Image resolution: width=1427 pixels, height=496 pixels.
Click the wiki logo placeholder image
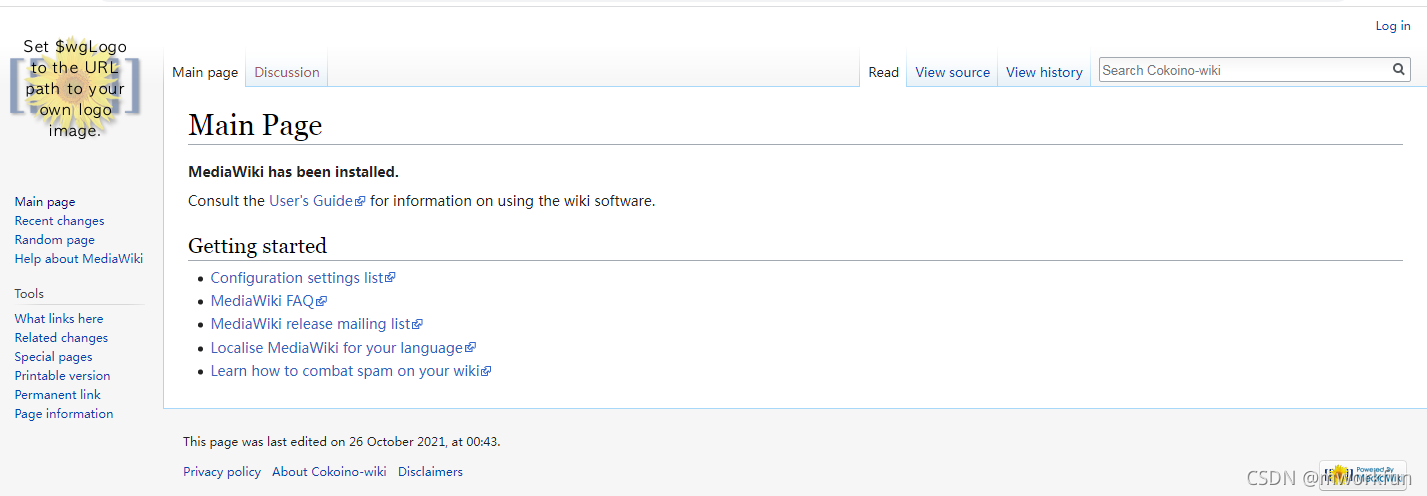(x=75, y=88)
